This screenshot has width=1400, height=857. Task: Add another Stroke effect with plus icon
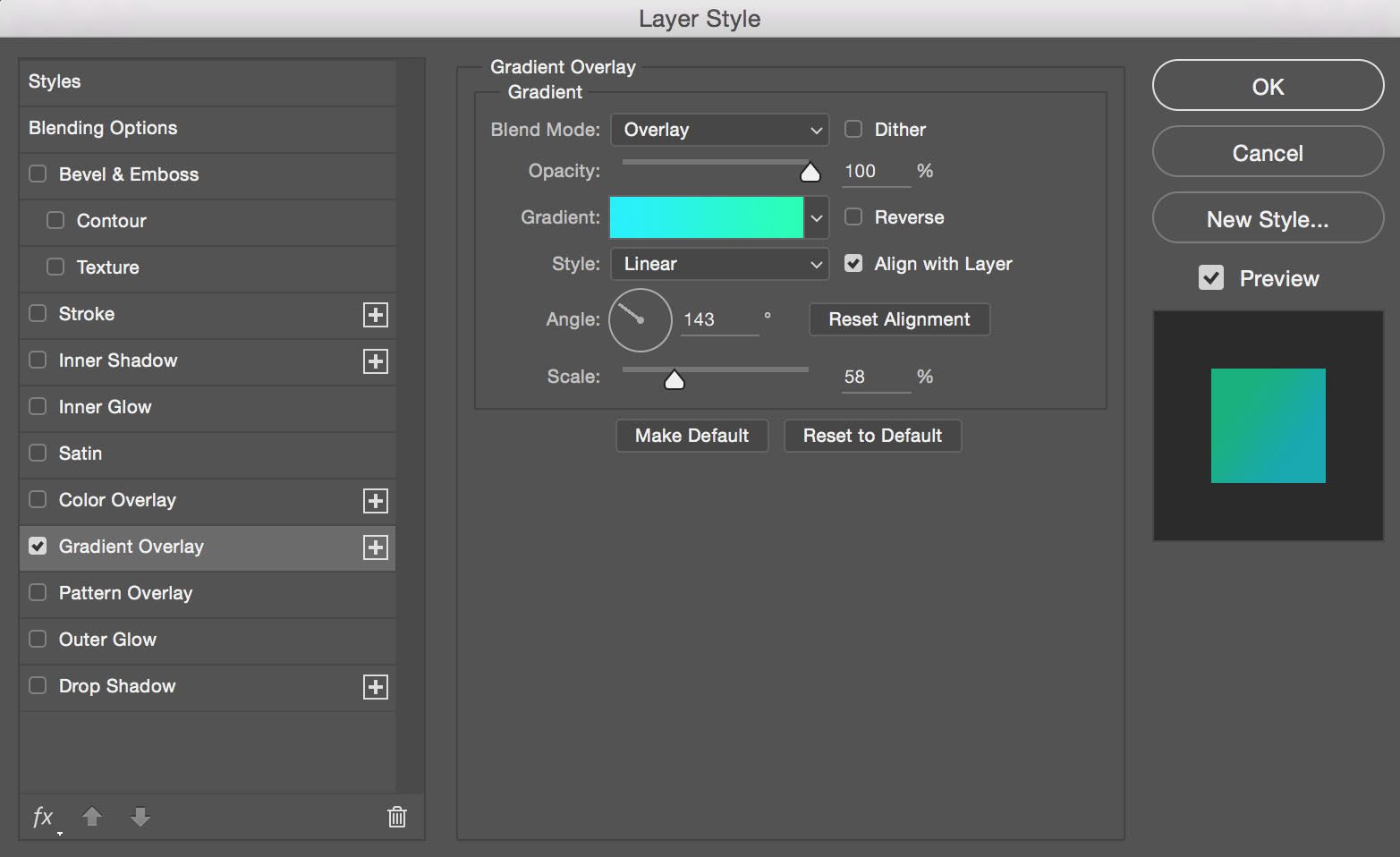pyautogui.click(x=376, y=315)
